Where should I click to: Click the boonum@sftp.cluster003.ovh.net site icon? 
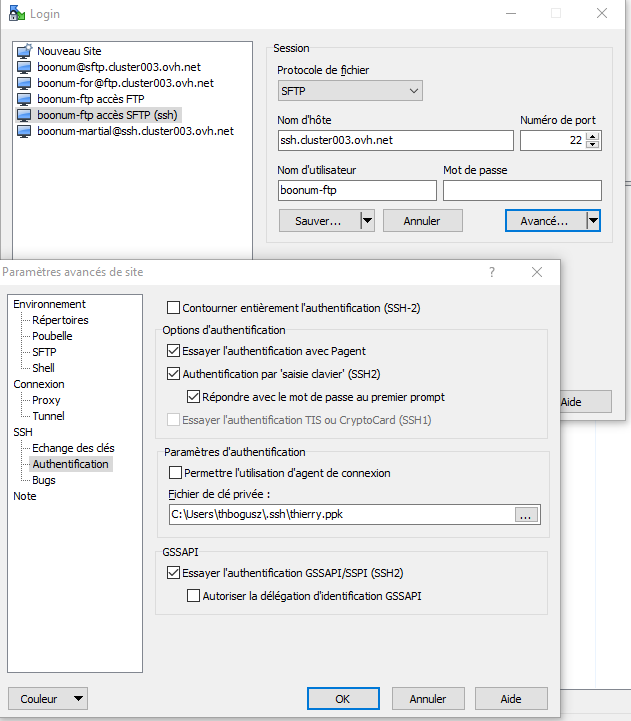(25, 67)
